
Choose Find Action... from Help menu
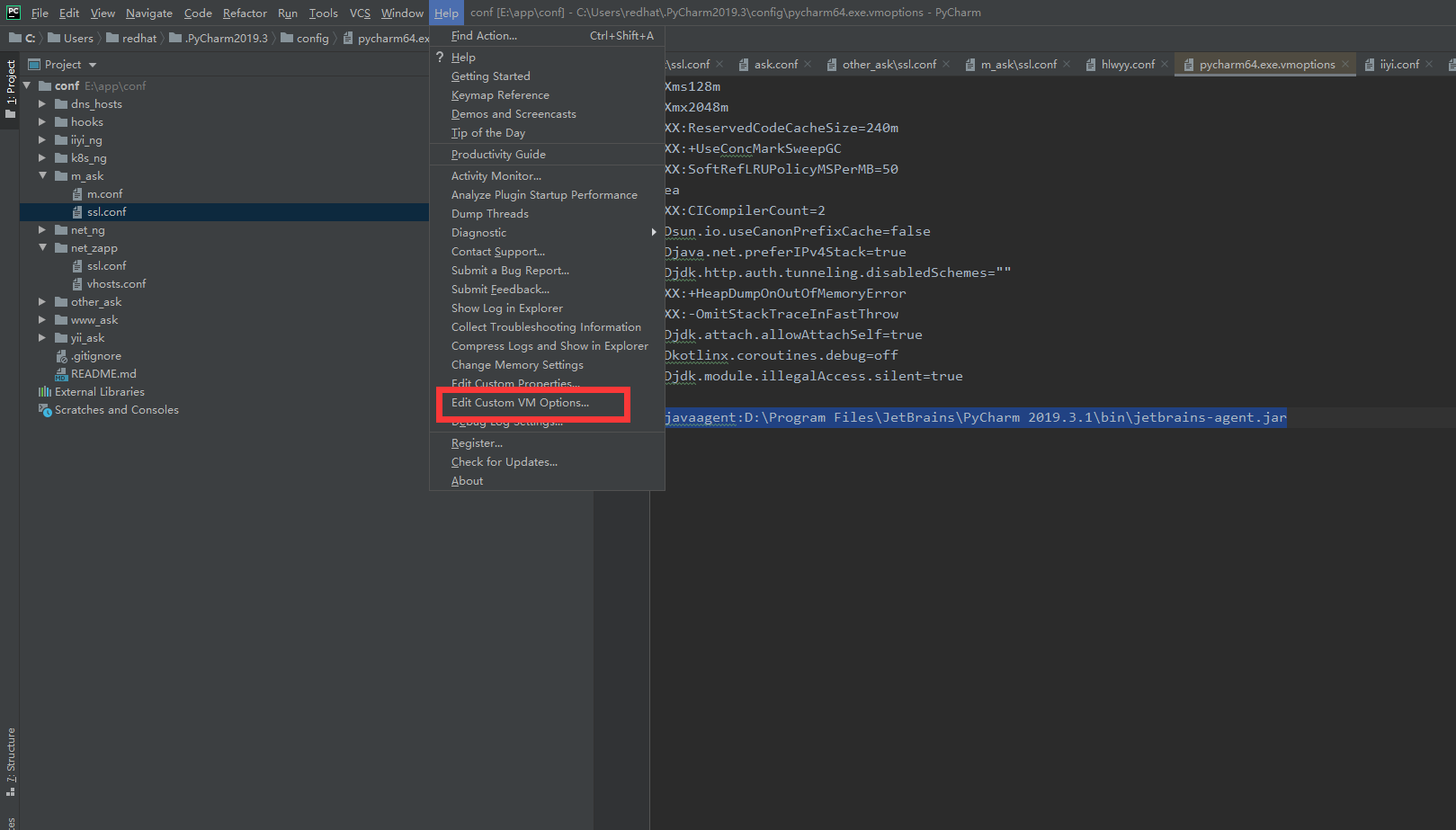547,36
